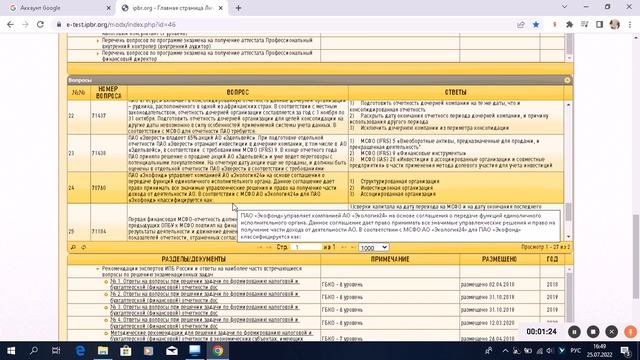Click answer Ассоциированная организация

click(398, 194)
